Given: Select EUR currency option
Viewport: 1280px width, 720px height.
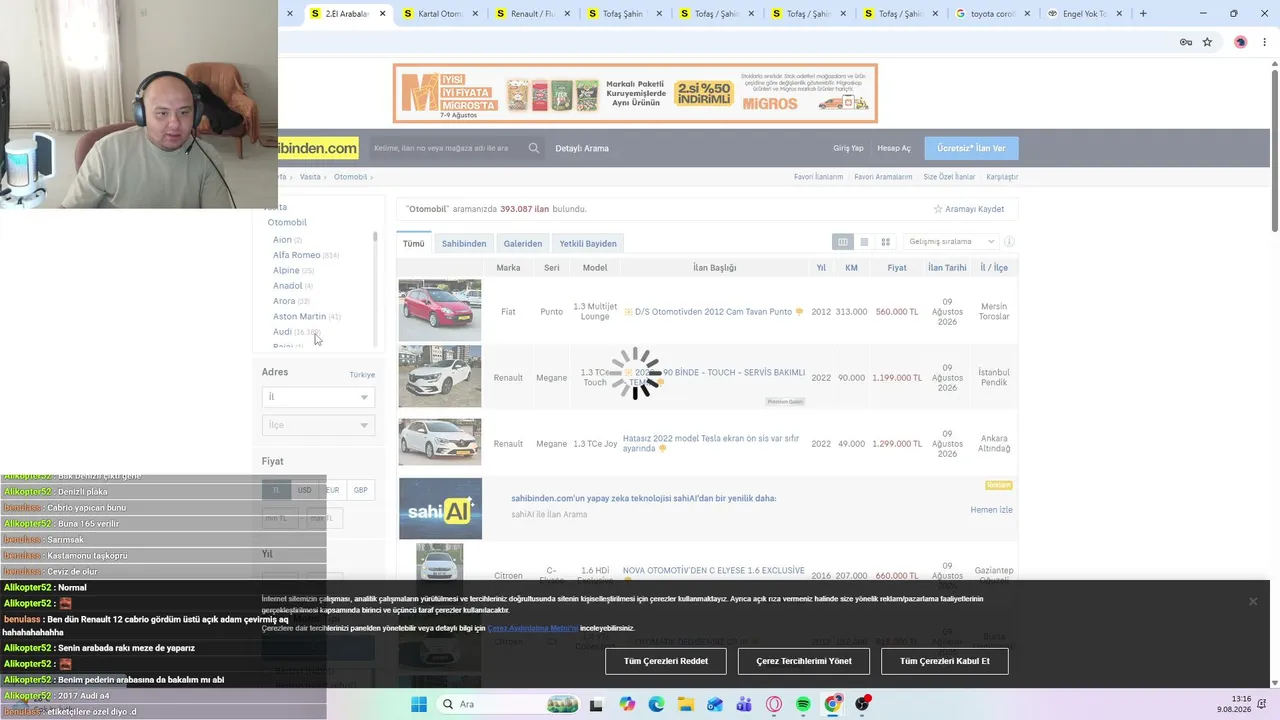Looking at the screenshot, I should pyautogui.click(x=332, y=490).
